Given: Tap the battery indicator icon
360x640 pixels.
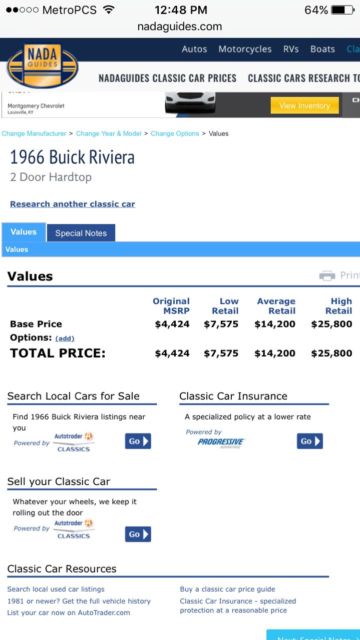Looking at the screenshot, I should [x=343, y=10].
